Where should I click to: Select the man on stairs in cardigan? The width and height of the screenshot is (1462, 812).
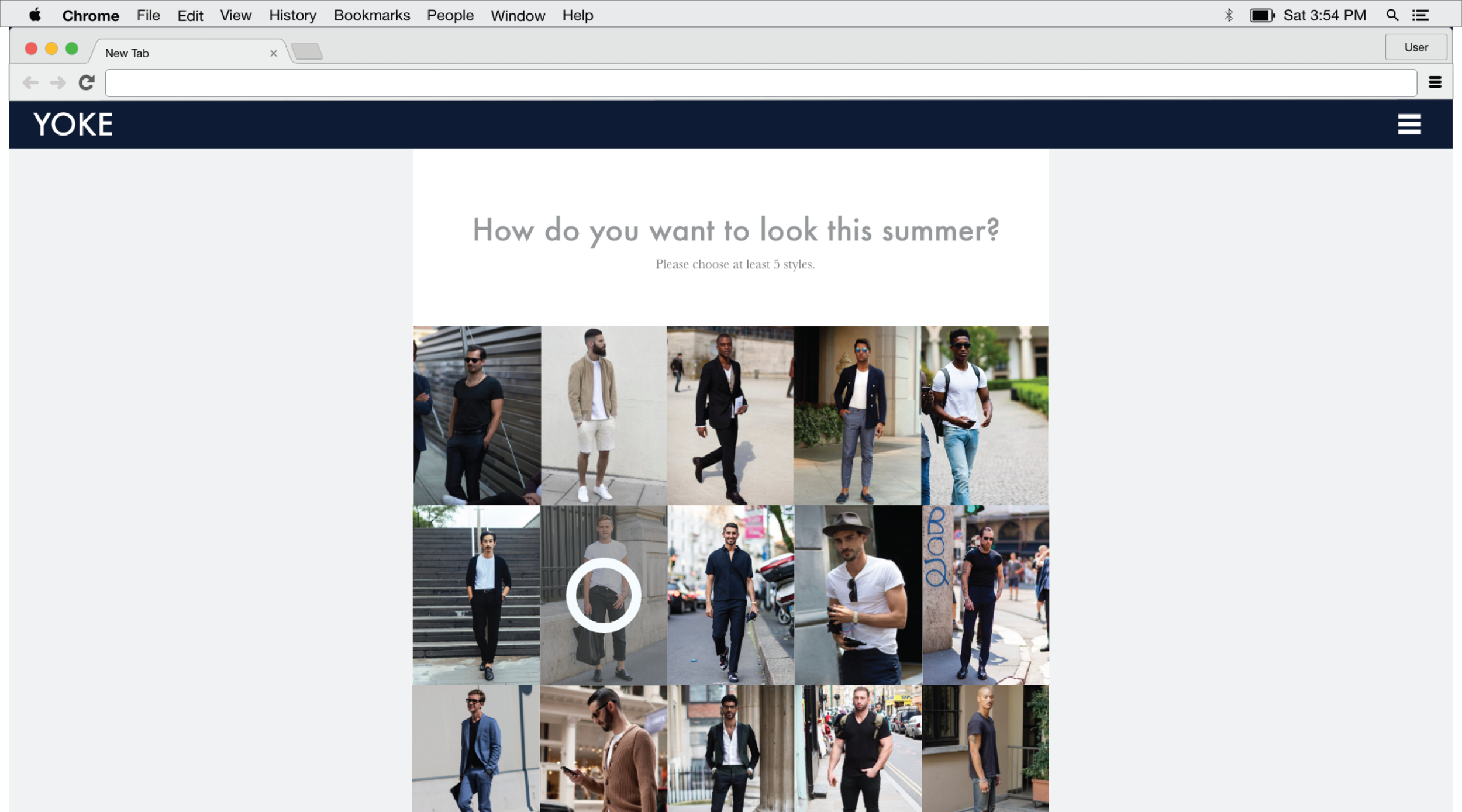[x=476, y=595]
